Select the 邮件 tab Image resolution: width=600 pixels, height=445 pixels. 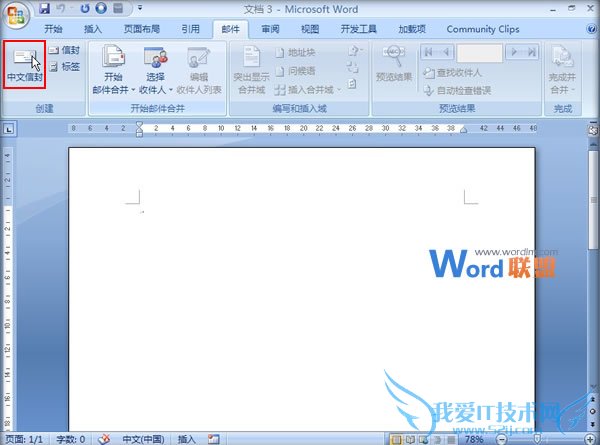coord(230,29)
